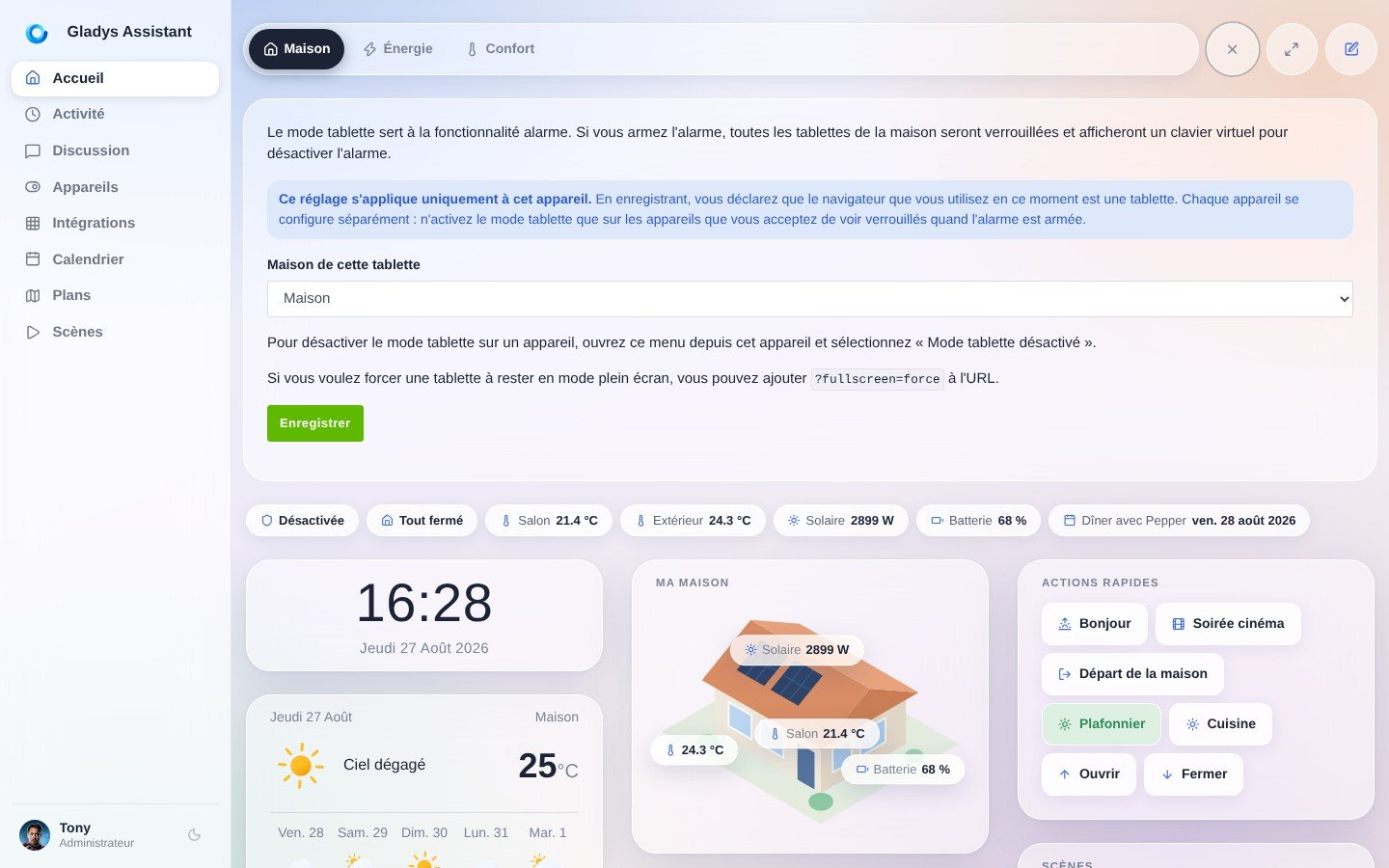This screenshot has width=1389, height=868.
Task: Trigger Départ de la maison action
Action: pyautogui.click(x=1132, y=674)
